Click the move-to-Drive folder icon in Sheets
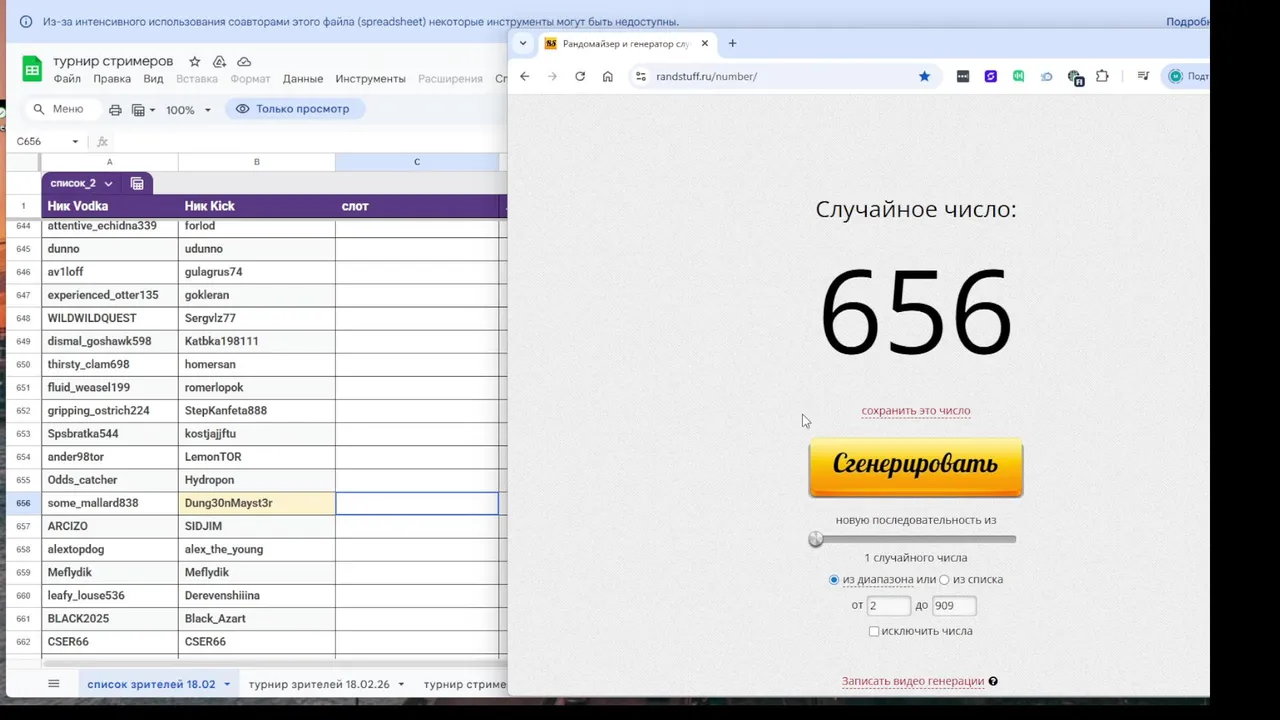This screenshot has height=720, width=1280. 219,61
